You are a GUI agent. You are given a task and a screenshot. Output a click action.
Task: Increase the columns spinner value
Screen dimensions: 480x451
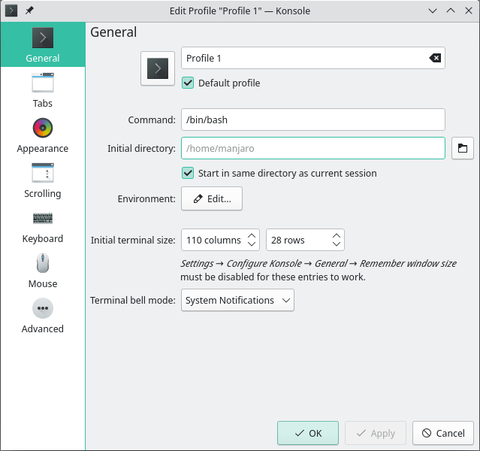tap(252, 235)
